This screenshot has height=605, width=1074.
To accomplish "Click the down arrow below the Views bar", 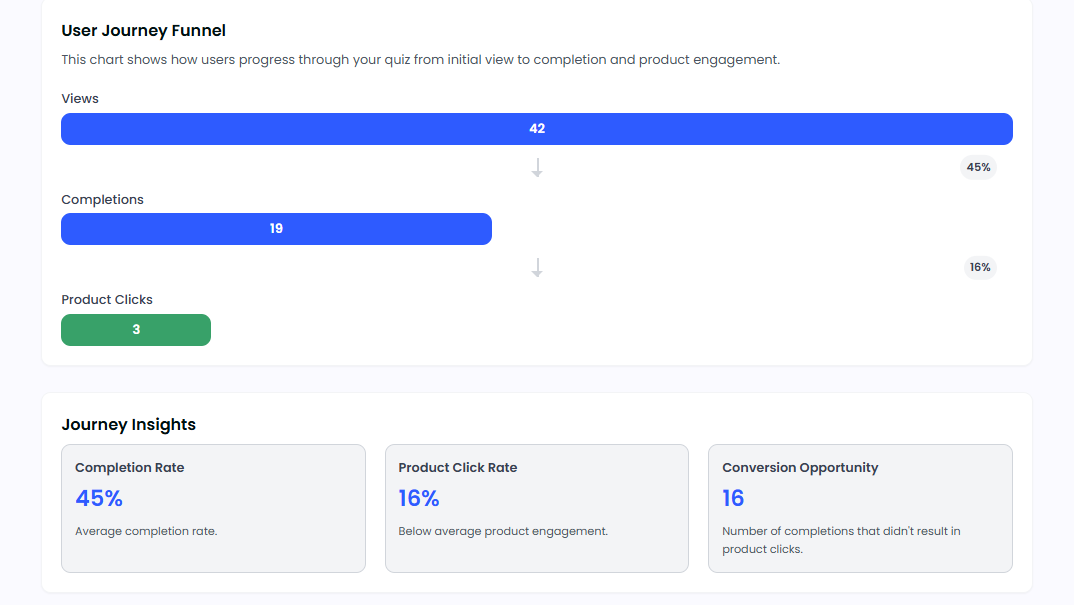I will pos(537,168).
